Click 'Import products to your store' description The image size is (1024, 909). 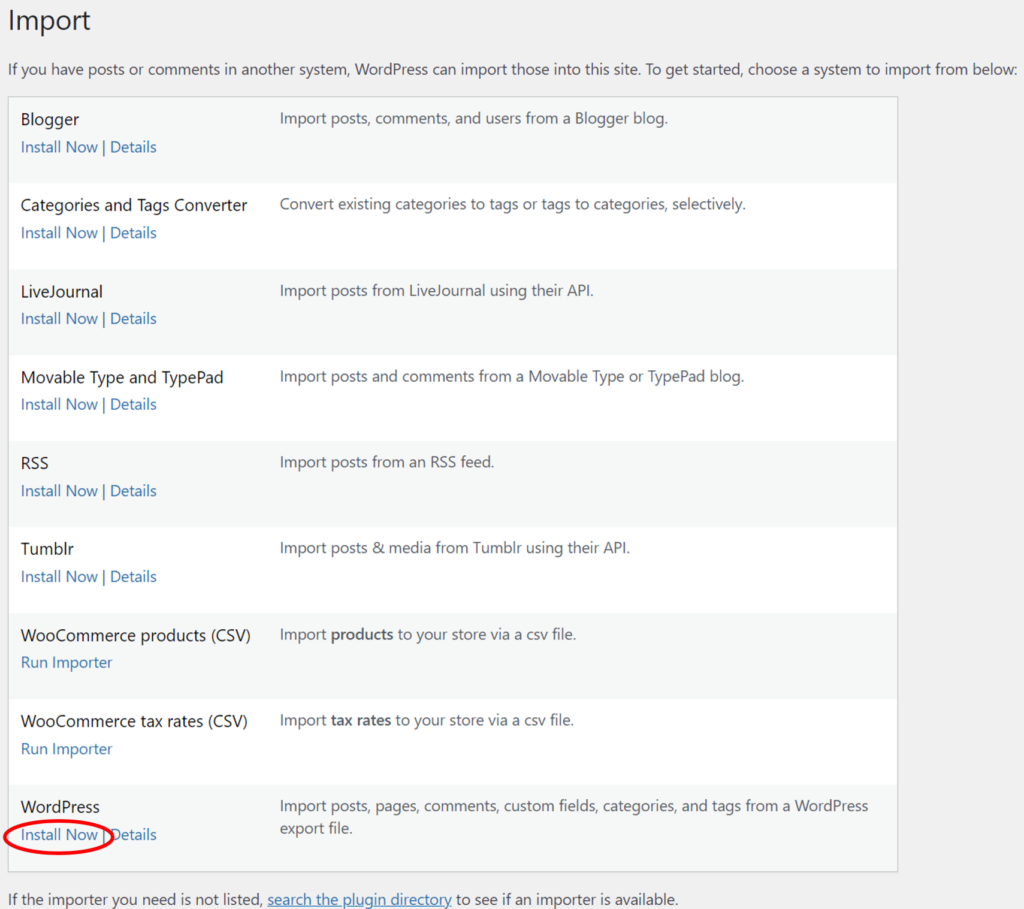[428, 635]
